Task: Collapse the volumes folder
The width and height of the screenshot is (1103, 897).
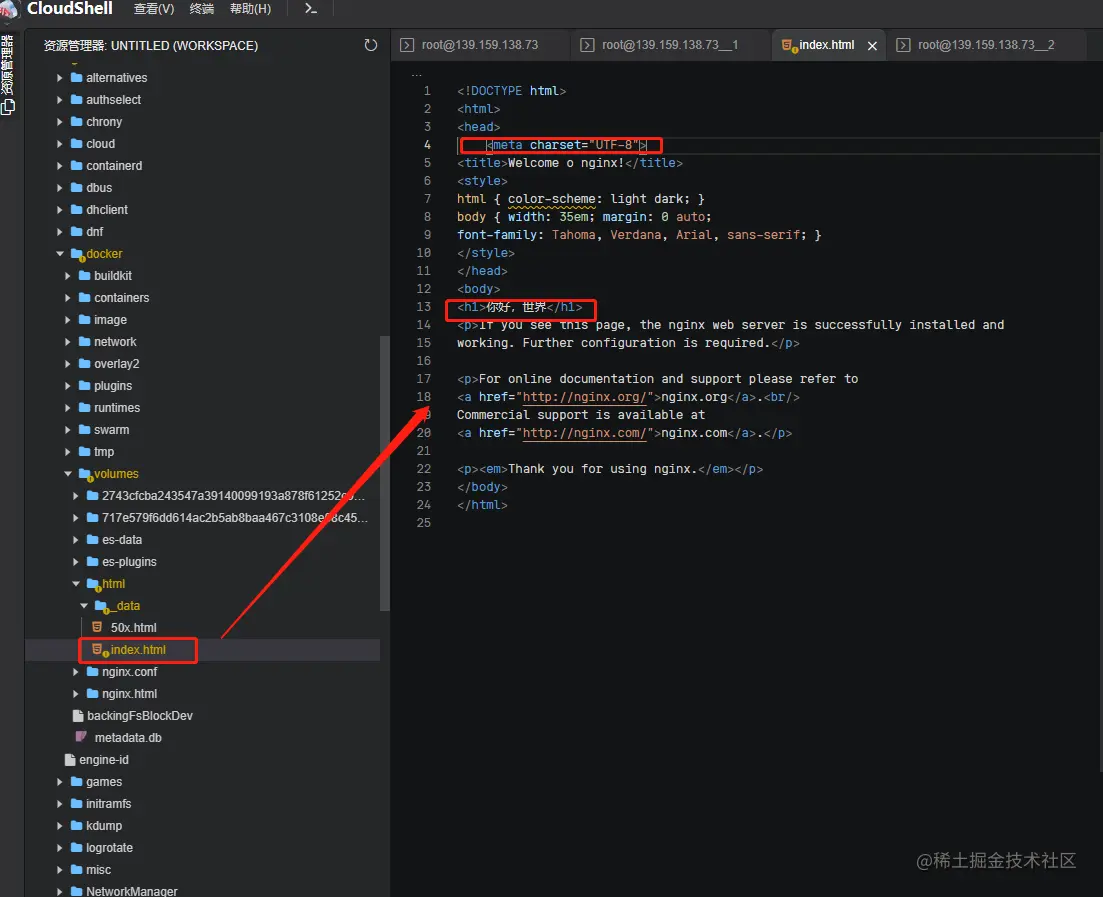Action: tap(68, 473)
